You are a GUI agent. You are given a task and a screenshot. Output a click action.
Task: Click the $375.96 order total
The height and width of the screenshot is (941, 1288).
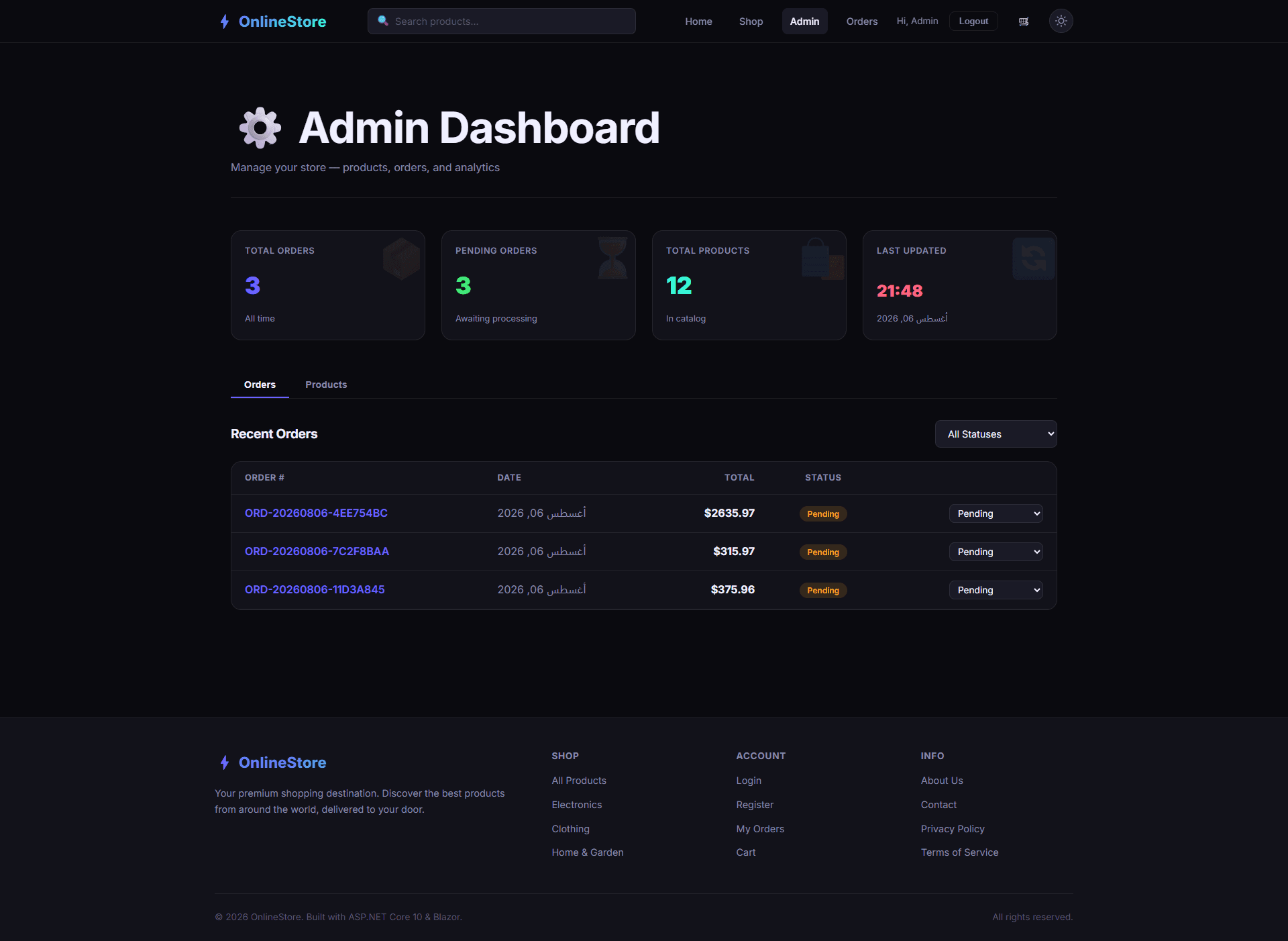tap(733, 589)
